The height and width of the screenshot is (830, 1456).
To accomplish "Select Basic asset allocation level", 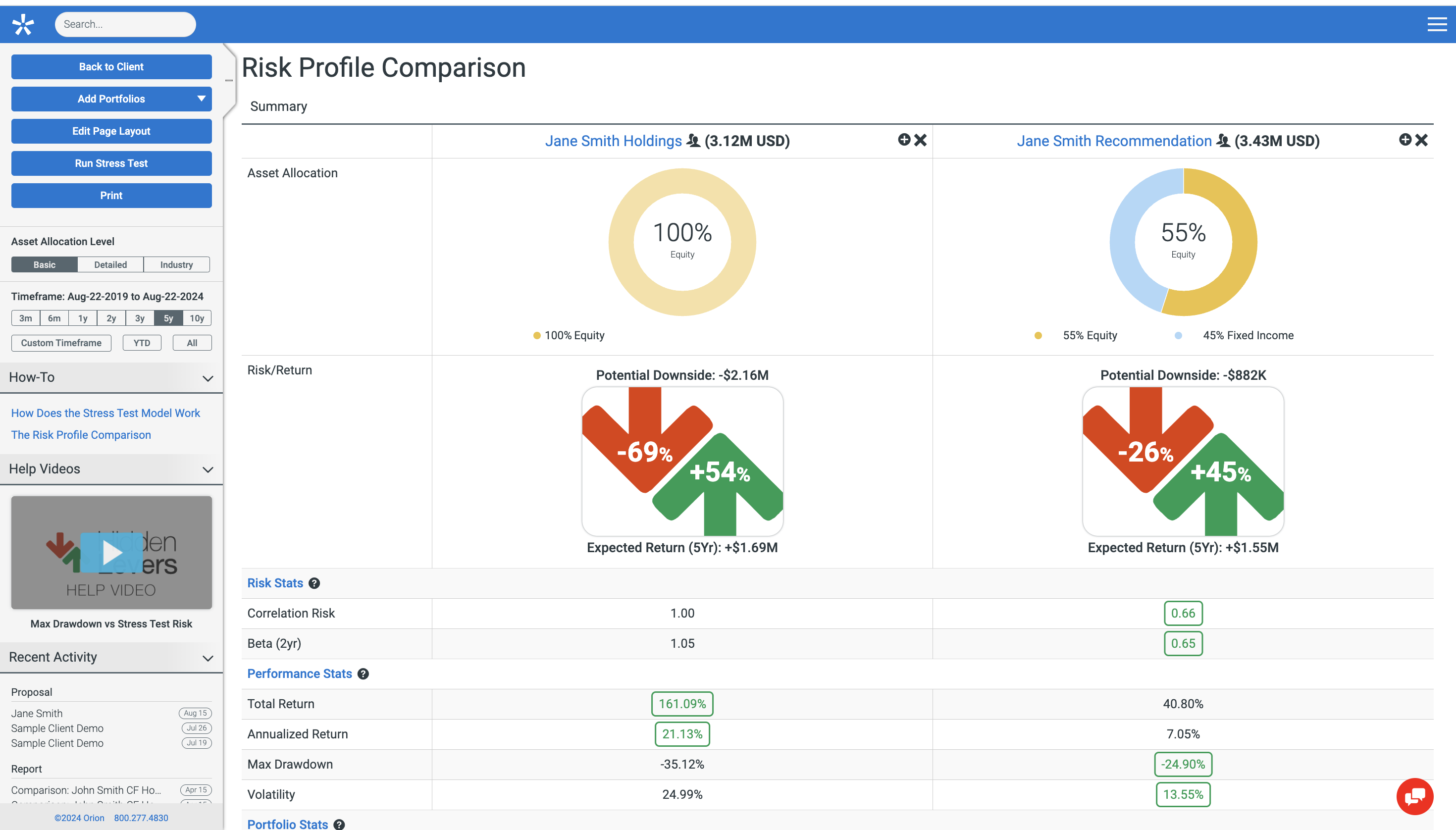I will coord(45,264).
